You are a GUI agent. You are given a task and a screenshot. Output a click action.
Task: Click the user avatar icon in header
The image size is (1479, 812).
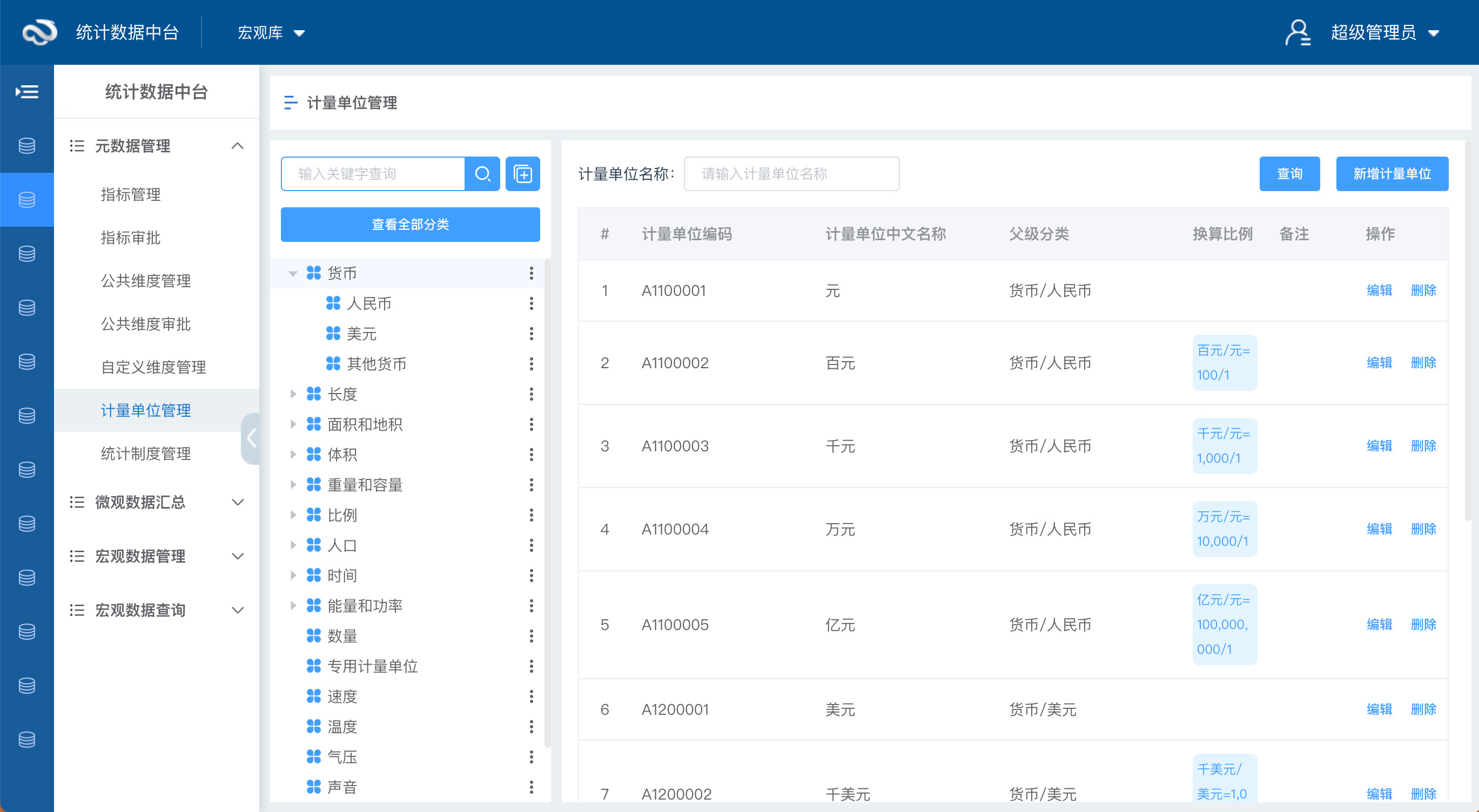pos(1298,32)
